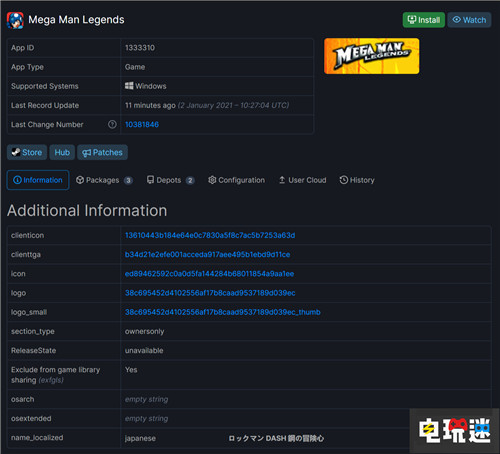The width and height of the screenshot is (500, 454).
Task: Open the clienttga hash link
Action: (x=207, y=255)
